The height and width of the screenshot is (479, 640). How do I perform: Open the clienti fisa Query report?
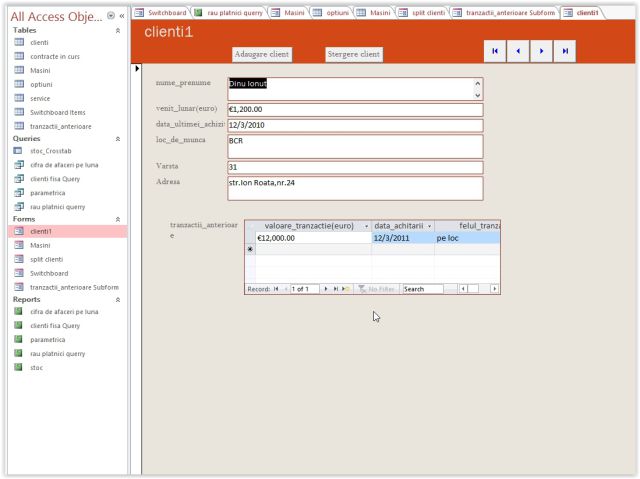tap(55, 326)
